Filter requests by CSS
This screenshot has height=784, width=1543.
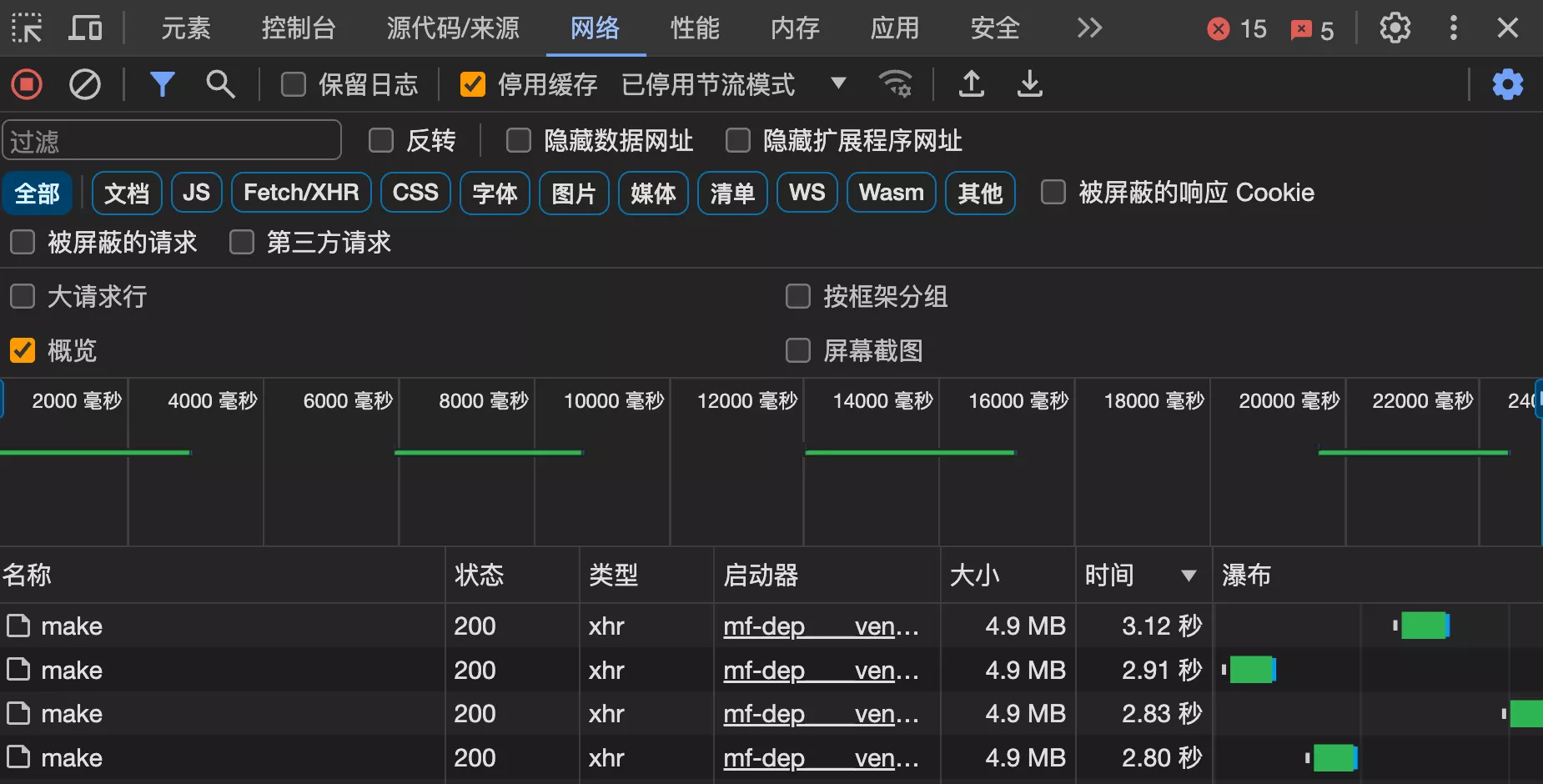coord(415,193)
